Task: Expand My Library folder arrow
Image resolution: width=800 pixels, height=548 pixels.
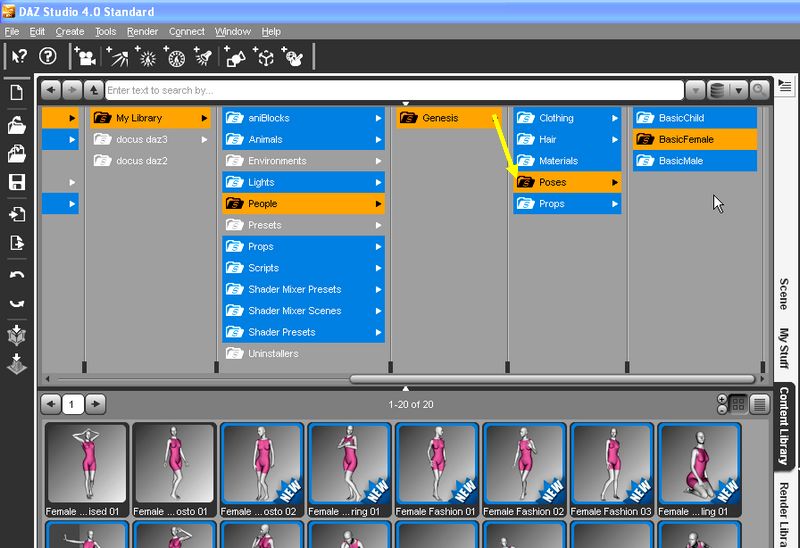Action: click(x=204, y=118)
